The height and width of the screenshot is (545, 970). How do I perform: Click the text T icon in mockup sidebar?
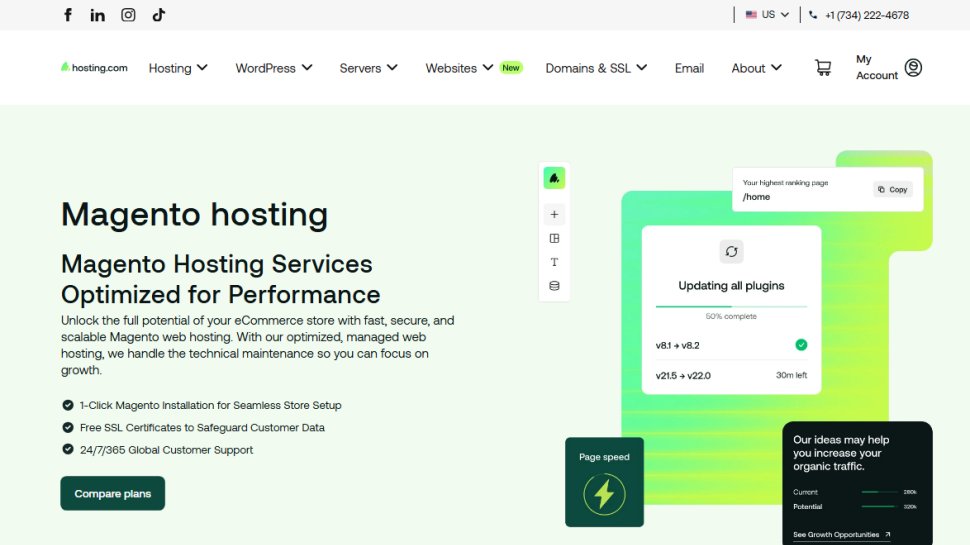554,262
